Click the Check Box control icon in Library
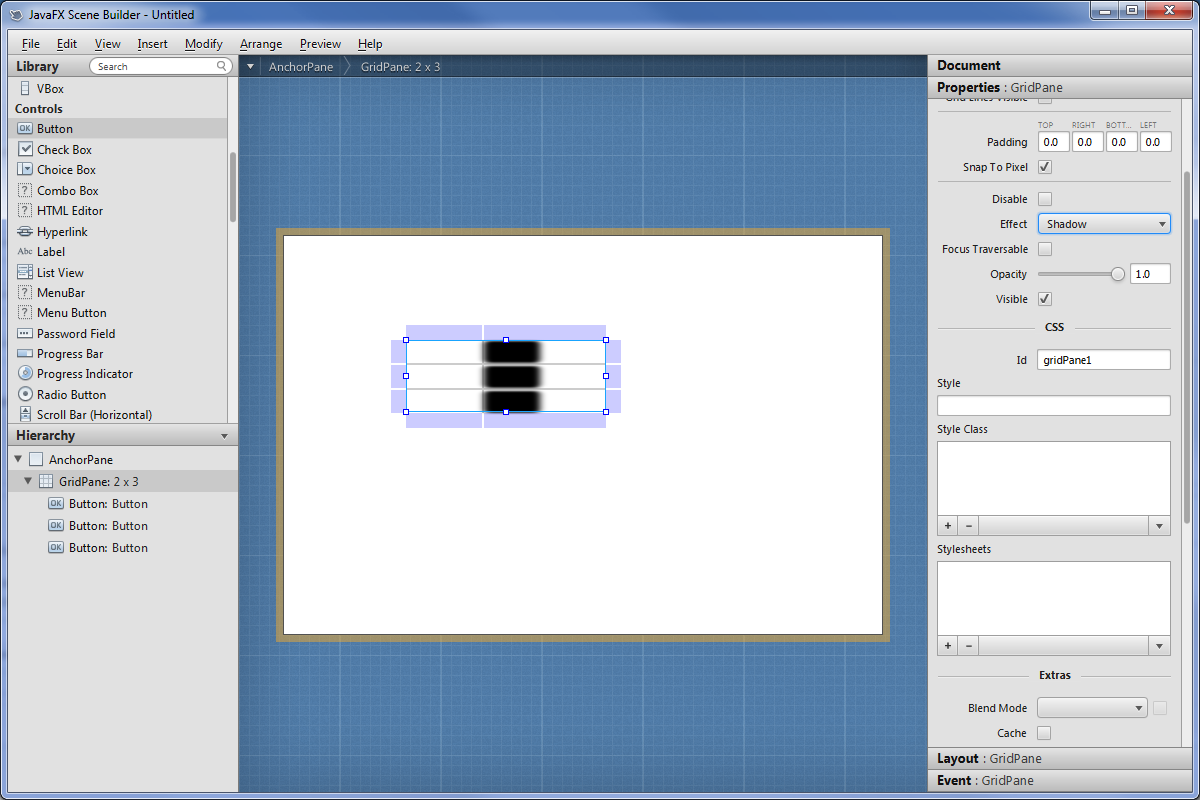This screenshot has height=800, width=1200. [25, 149]
